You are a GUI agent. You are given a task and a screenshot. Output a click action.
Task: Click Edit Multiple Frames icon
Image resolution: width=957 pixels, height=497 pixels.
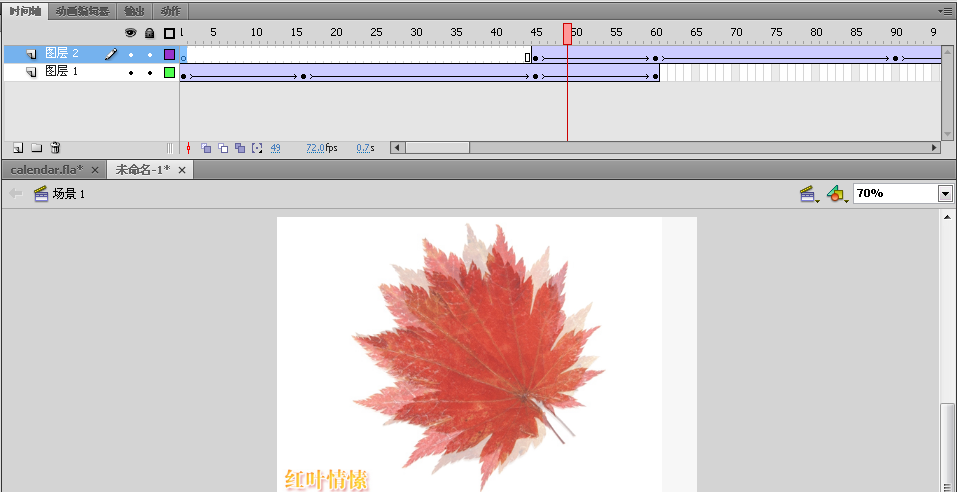(x=240, y=148)
